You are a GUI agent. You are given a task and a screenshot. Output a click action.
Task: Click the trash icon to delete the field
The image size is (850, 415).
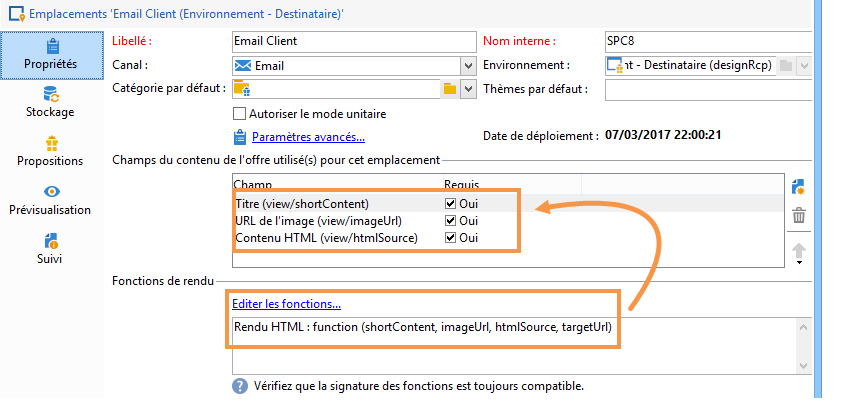coord(799,216)
